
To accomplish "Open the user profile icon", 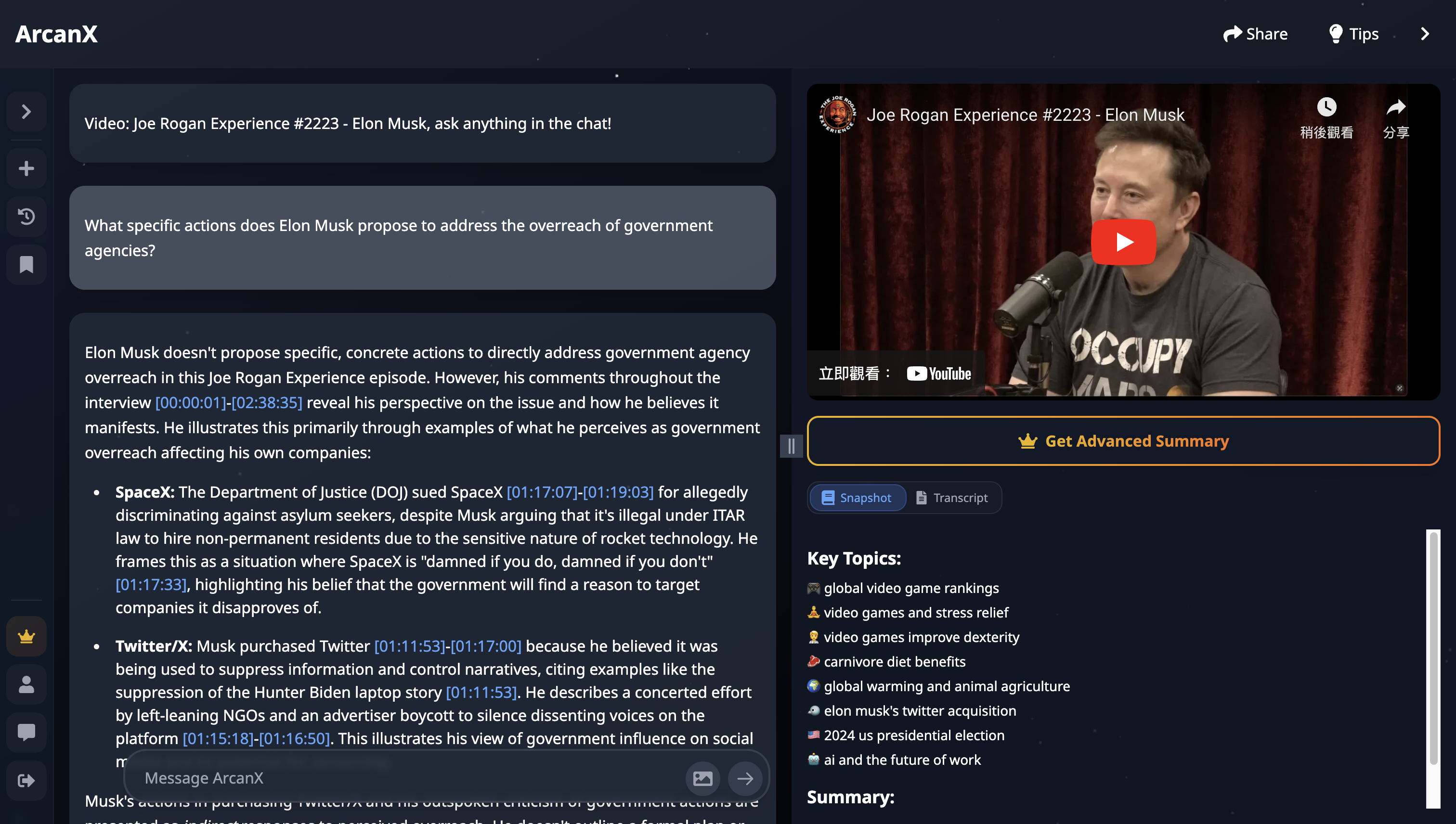I will coord(26,684).
